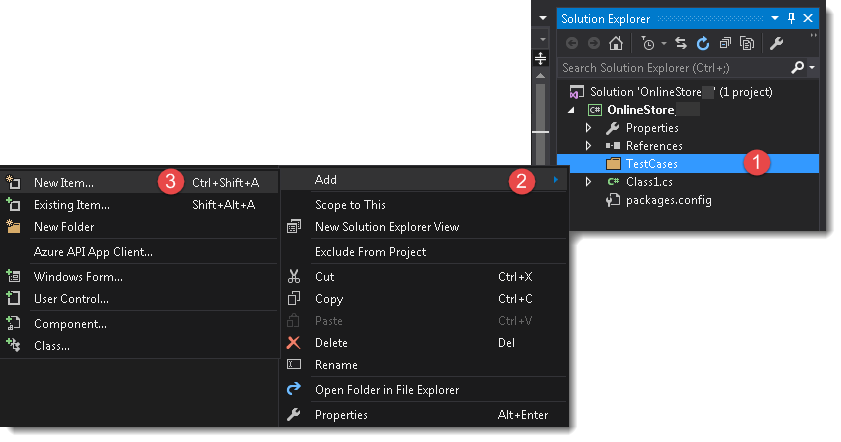841x442 pixels.
Task: Open the pending changes filter dropdown arrow
Action: [x=663, y=44]
